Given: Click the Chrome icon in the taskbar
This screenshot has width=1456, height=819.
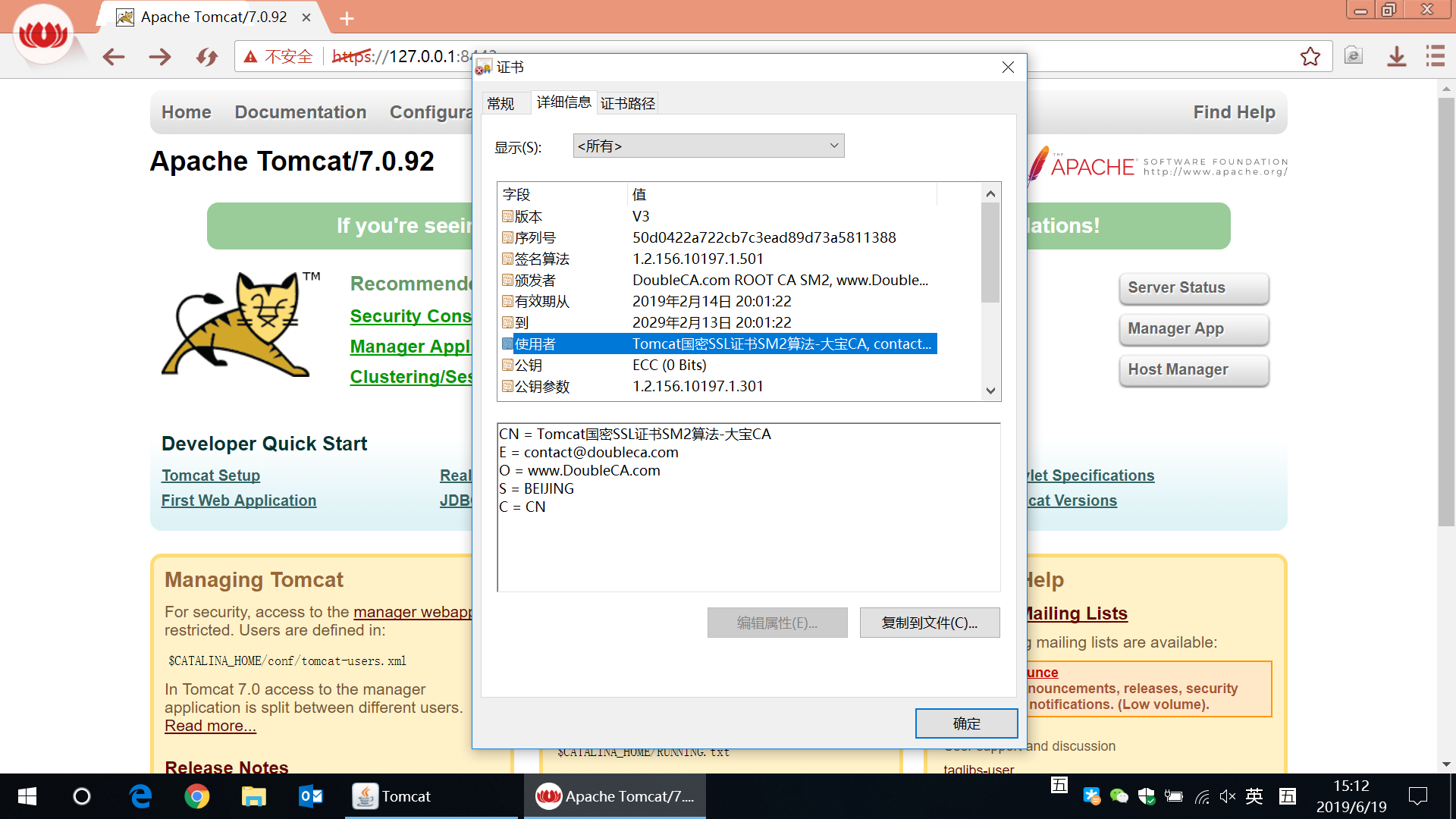Looking at the screenshot, I should 197,796.
